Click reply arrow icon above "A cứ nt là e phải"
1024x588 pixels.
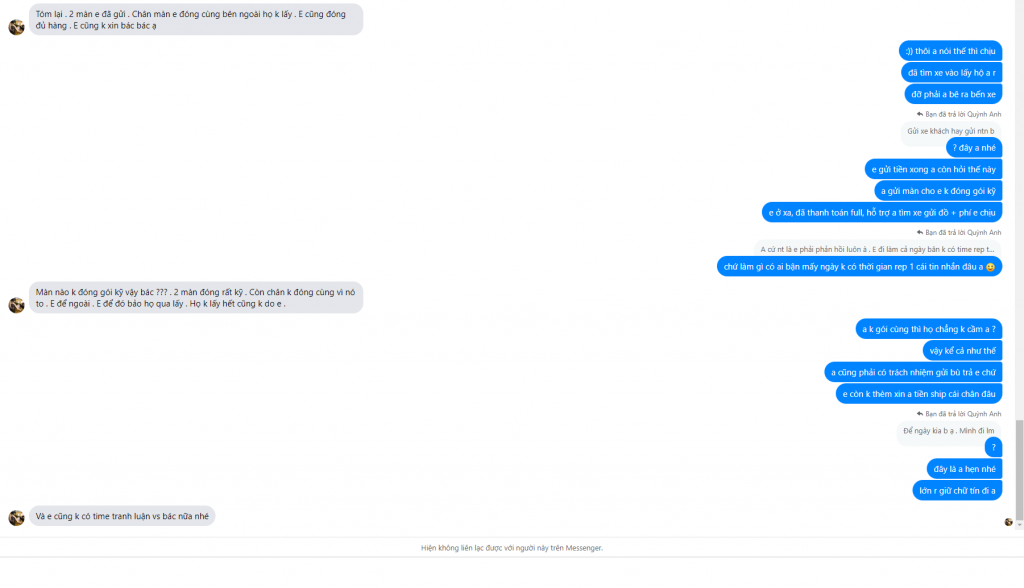[920, 233]
